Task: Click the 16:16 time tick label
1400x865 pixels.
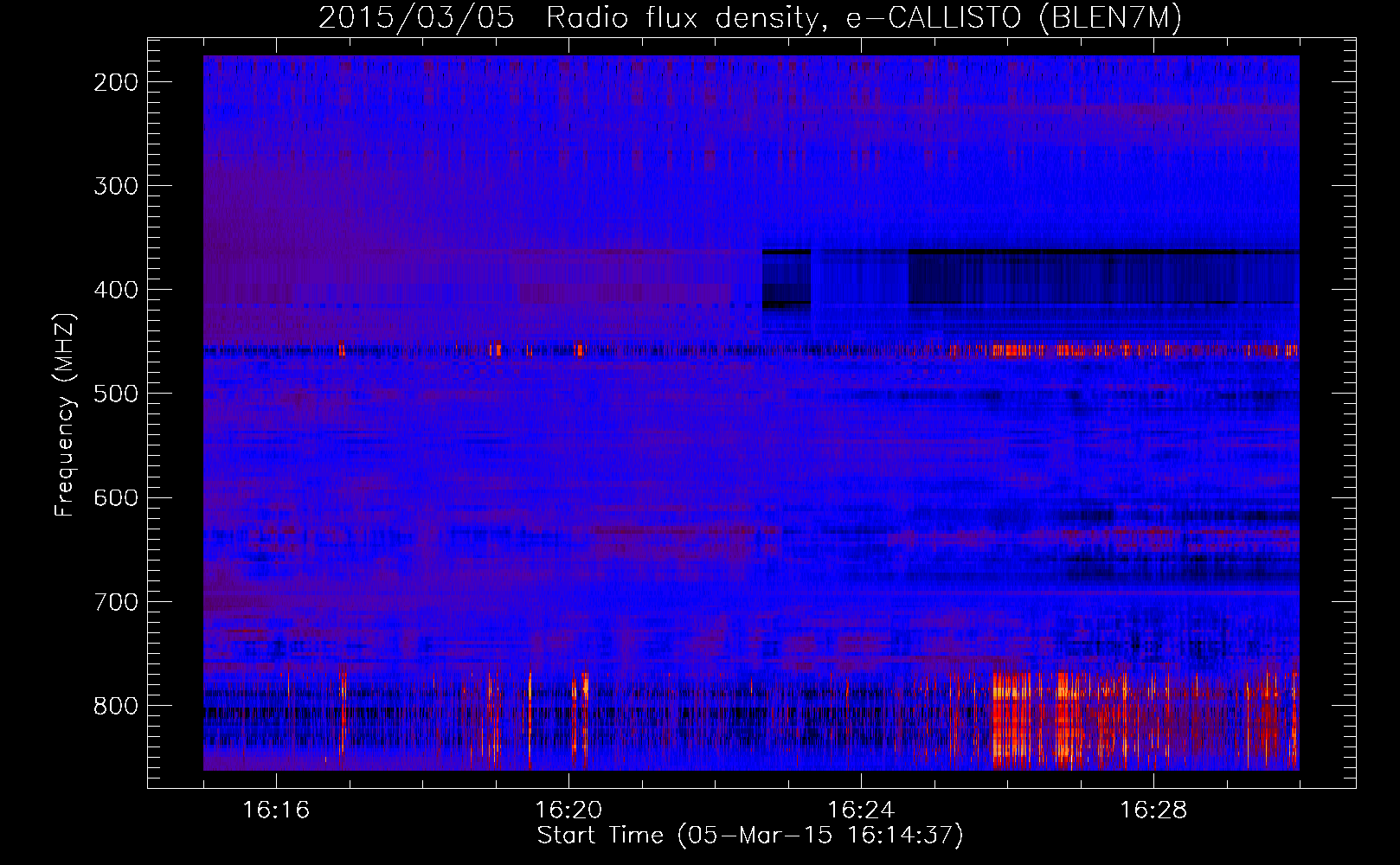Action: click(x=276, y=810)
